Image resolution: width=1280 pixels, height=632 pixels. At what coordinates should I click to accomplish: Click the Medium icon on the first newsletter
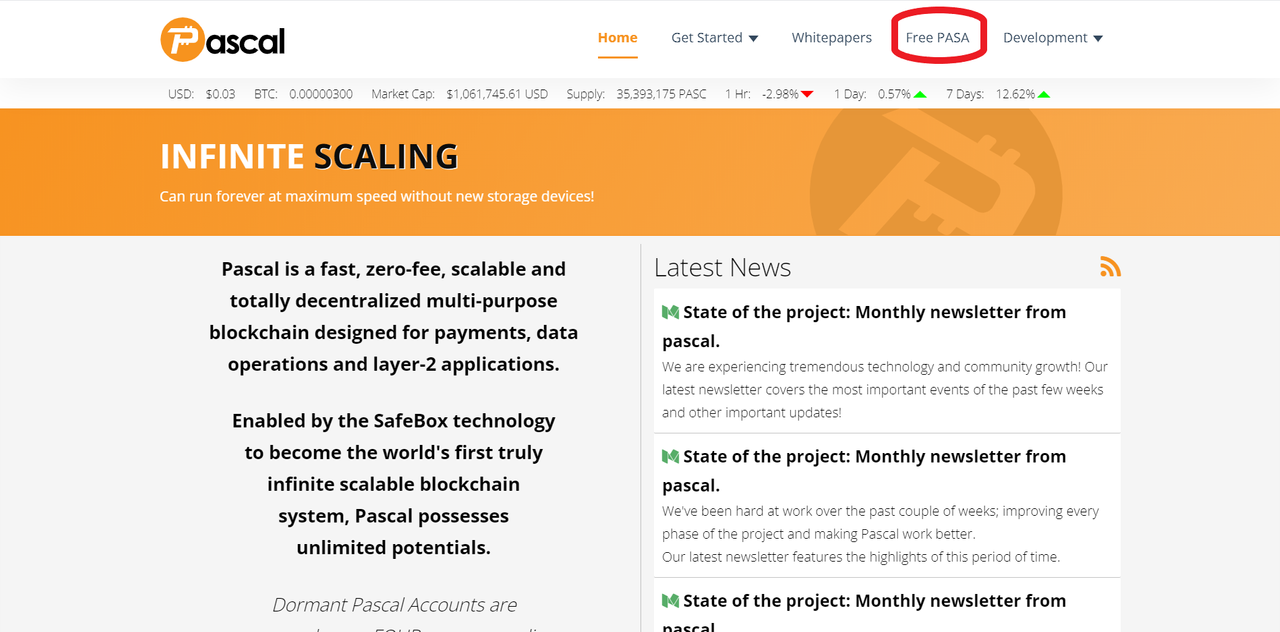670,312
